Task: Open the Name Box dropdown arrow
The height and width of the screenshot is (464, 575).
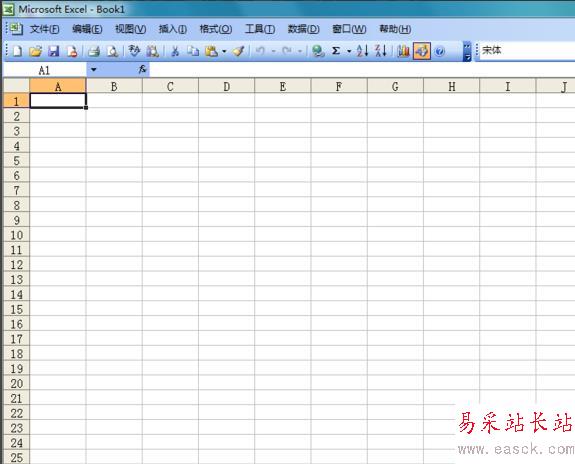Action: [94, 69]
